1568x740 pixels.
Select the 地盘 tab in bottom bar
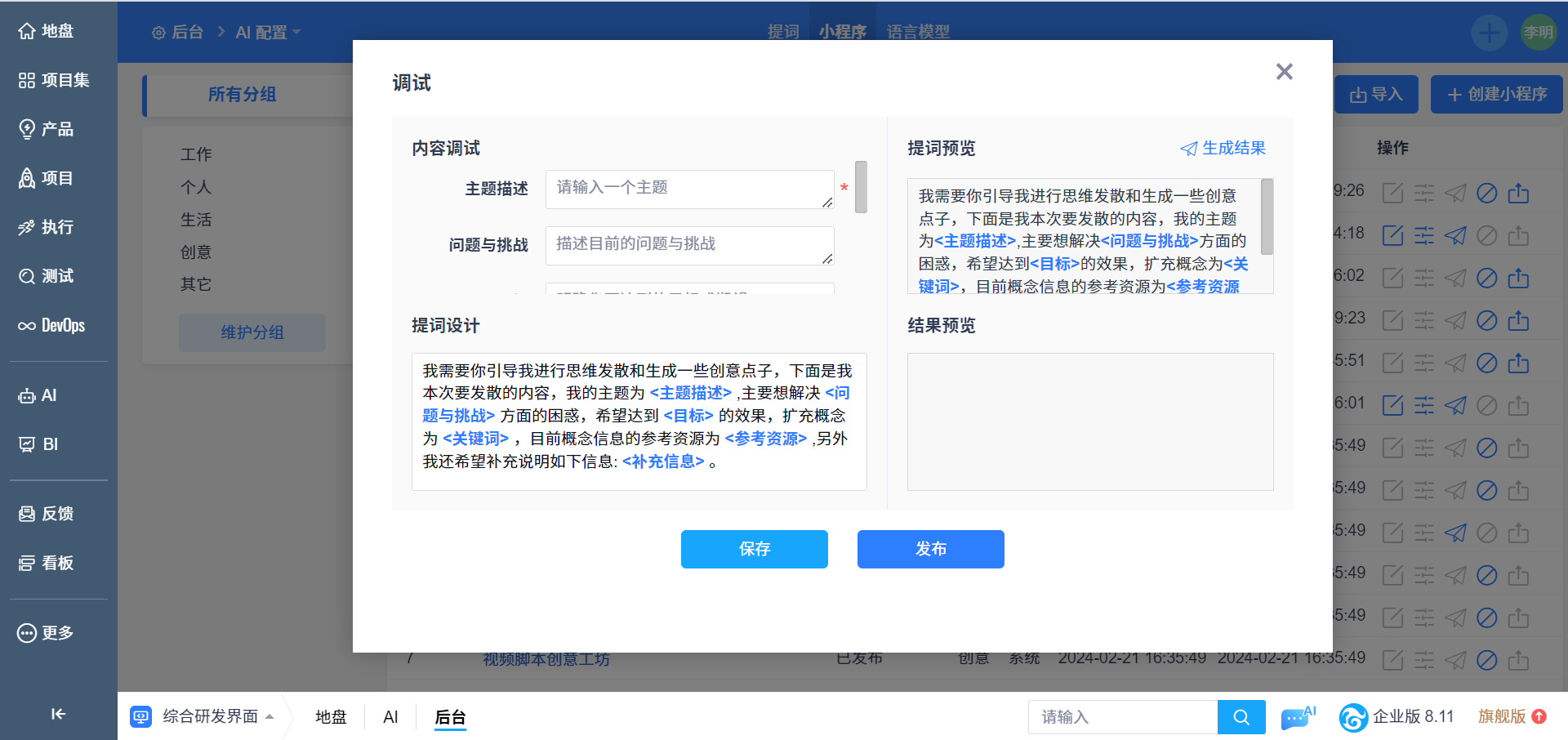331,716
